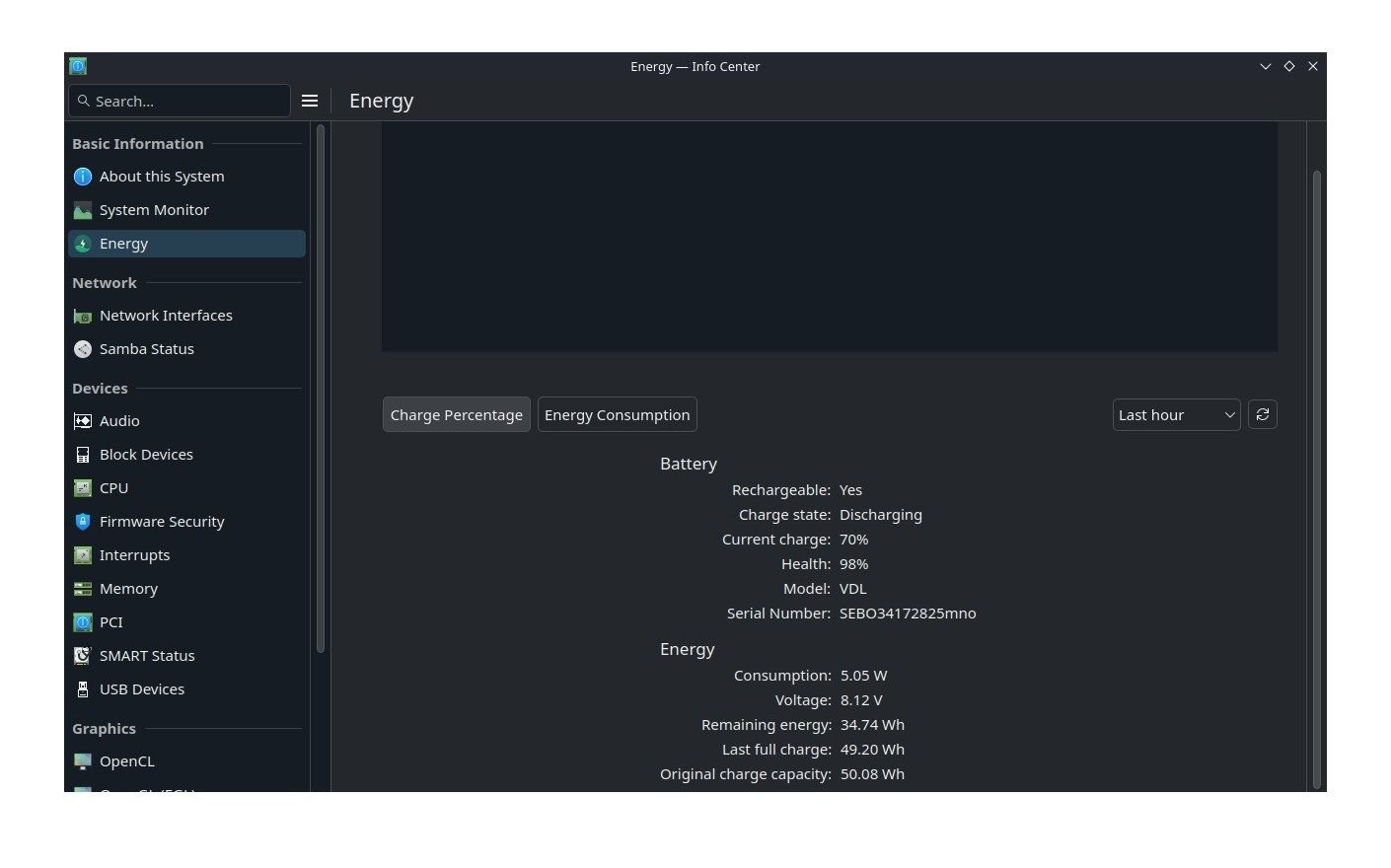Click the Charge state value Discharging
1391x868 pixels.
(x=881, y=515)
